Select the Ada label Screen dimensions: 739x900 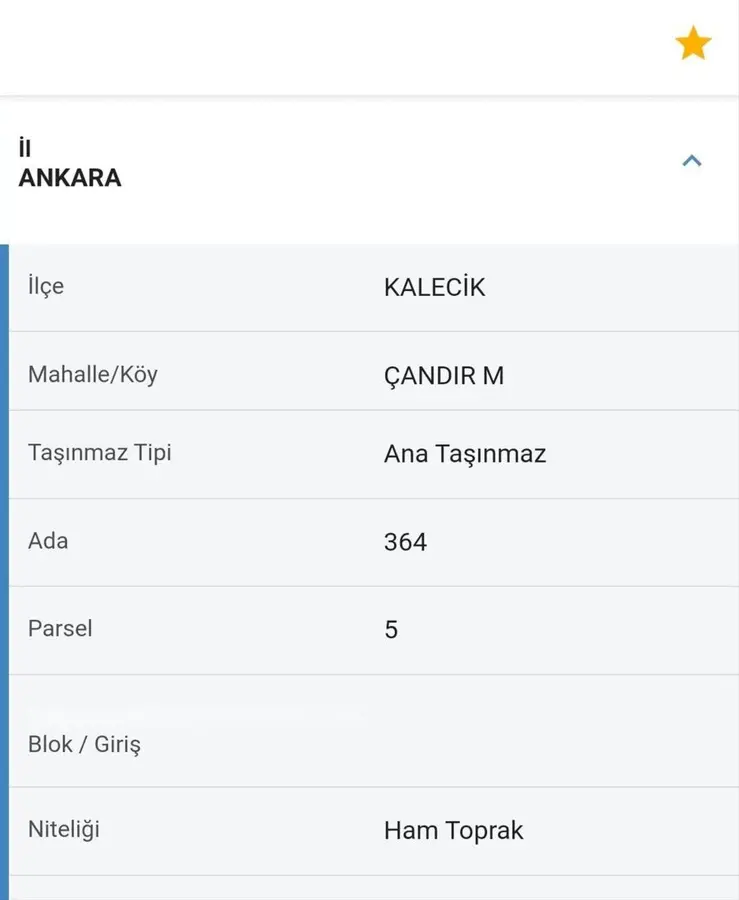click(48, 541)
